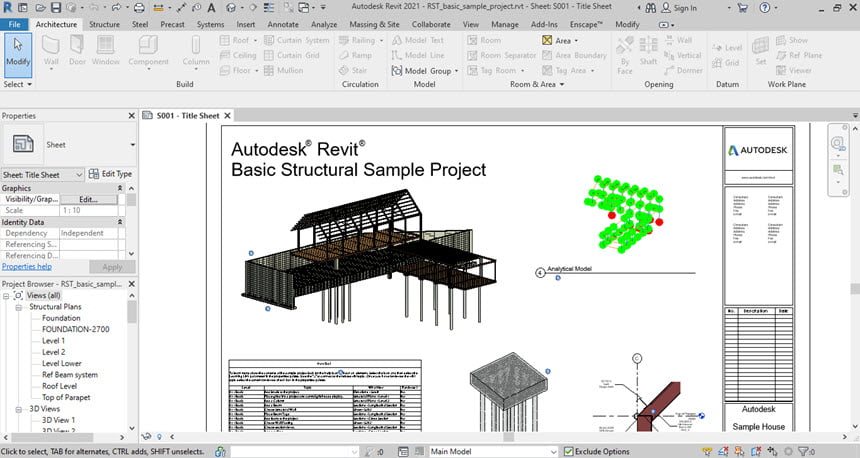Open the Properties help link

[x=26, y=267]
